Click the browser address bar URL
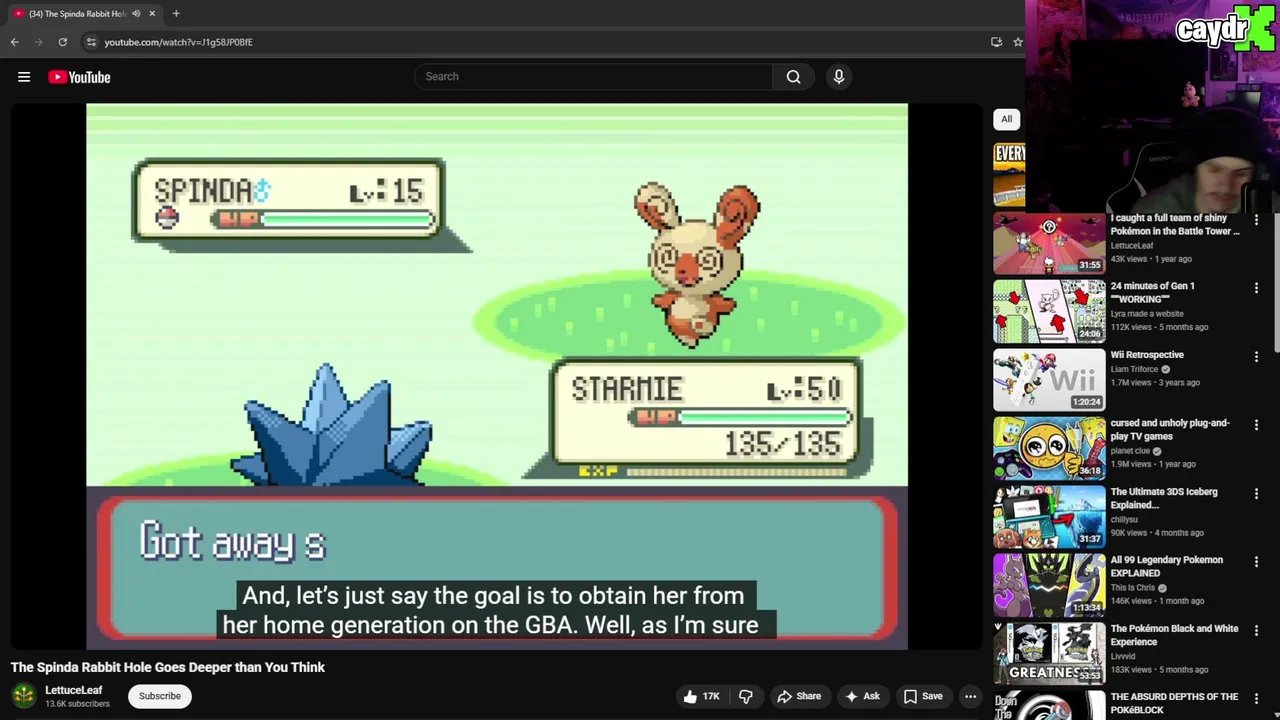Image resolution: width=1280 pixels, height=720 pixels. pyautogui.click(x=178, y=42)
